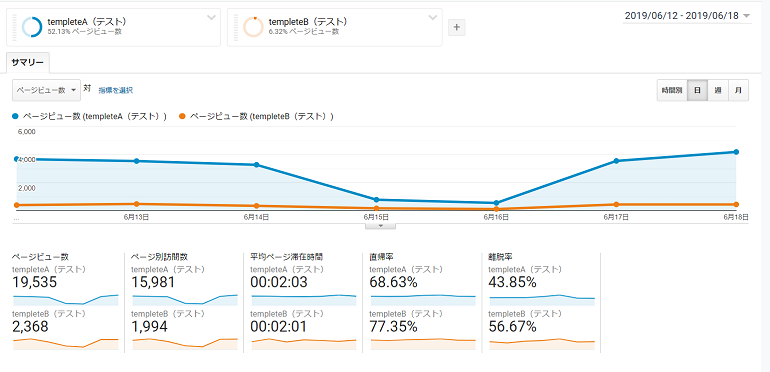Click the 指標を選択 link
The width and height of the screenshot is (770, 372).
pyautogui.click(x=115, y=90)
